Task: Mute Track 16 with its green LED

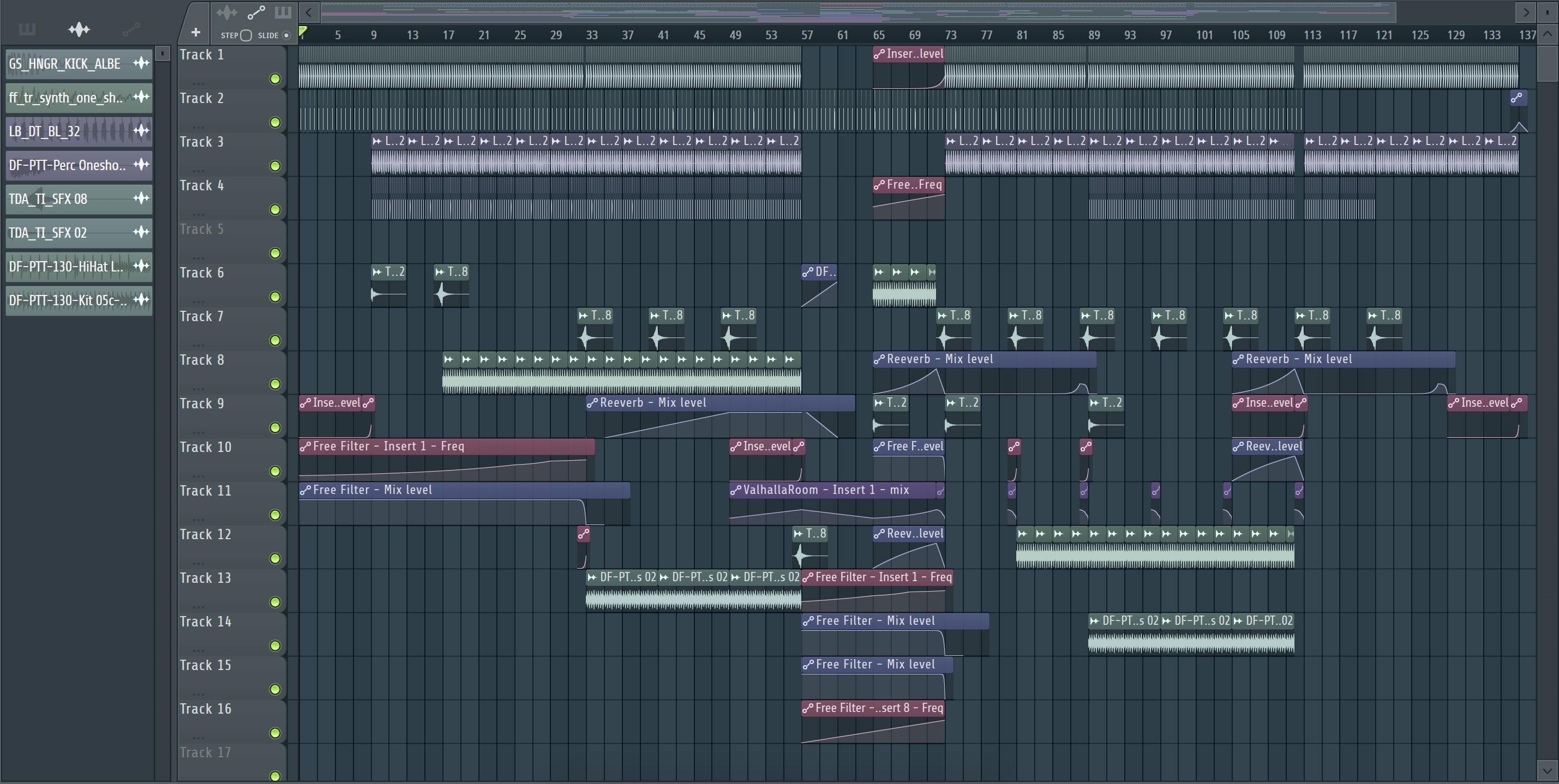Action: click(x=275, y=733)
